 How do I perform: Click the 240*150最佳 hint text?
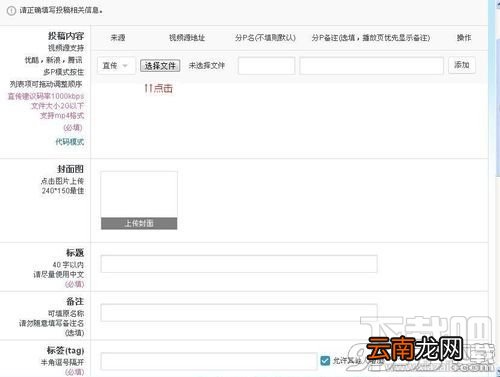click(63, 191)
